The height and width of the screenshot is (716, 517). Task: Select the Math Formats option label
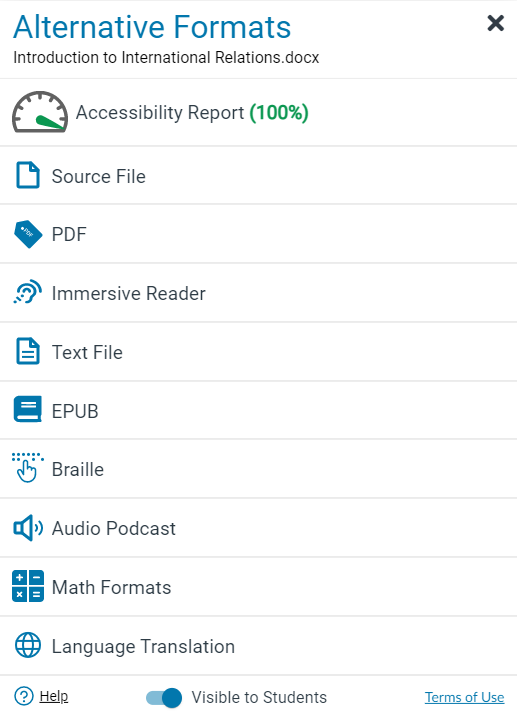[x=111, y=588]
